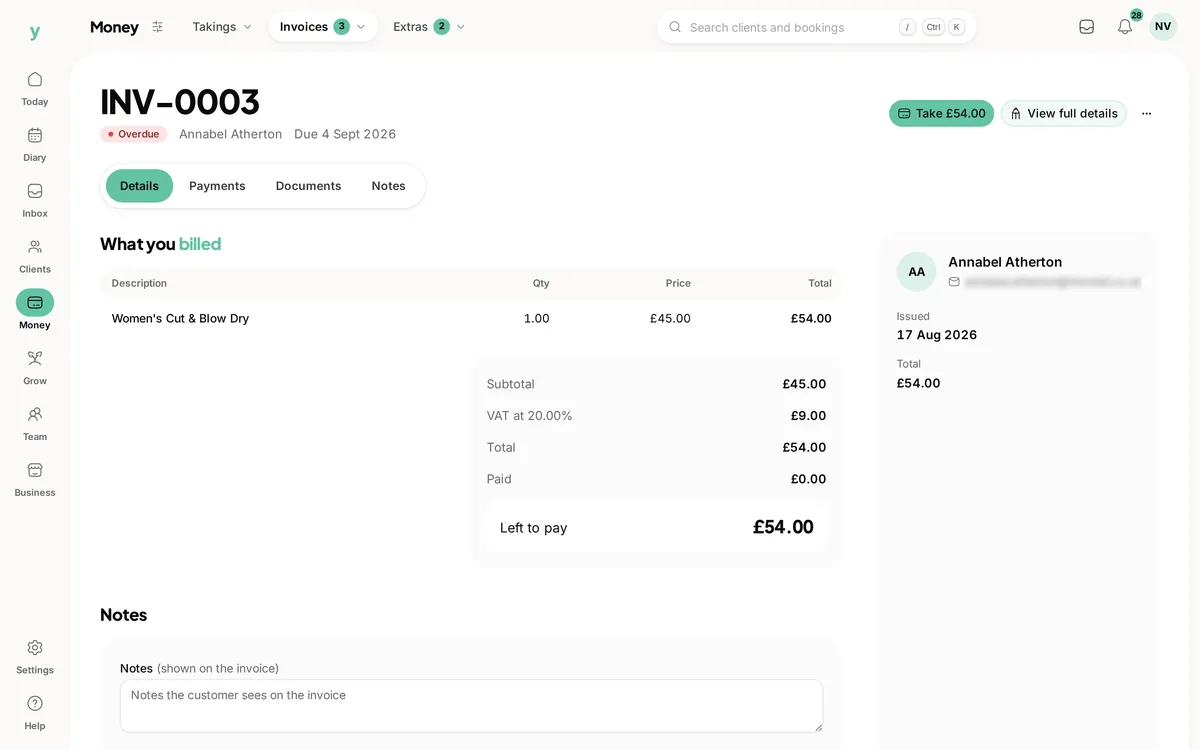Switch to the Notes tab
The width and height of the screenshot is (1200, 750).
click(x=388, y=186)
